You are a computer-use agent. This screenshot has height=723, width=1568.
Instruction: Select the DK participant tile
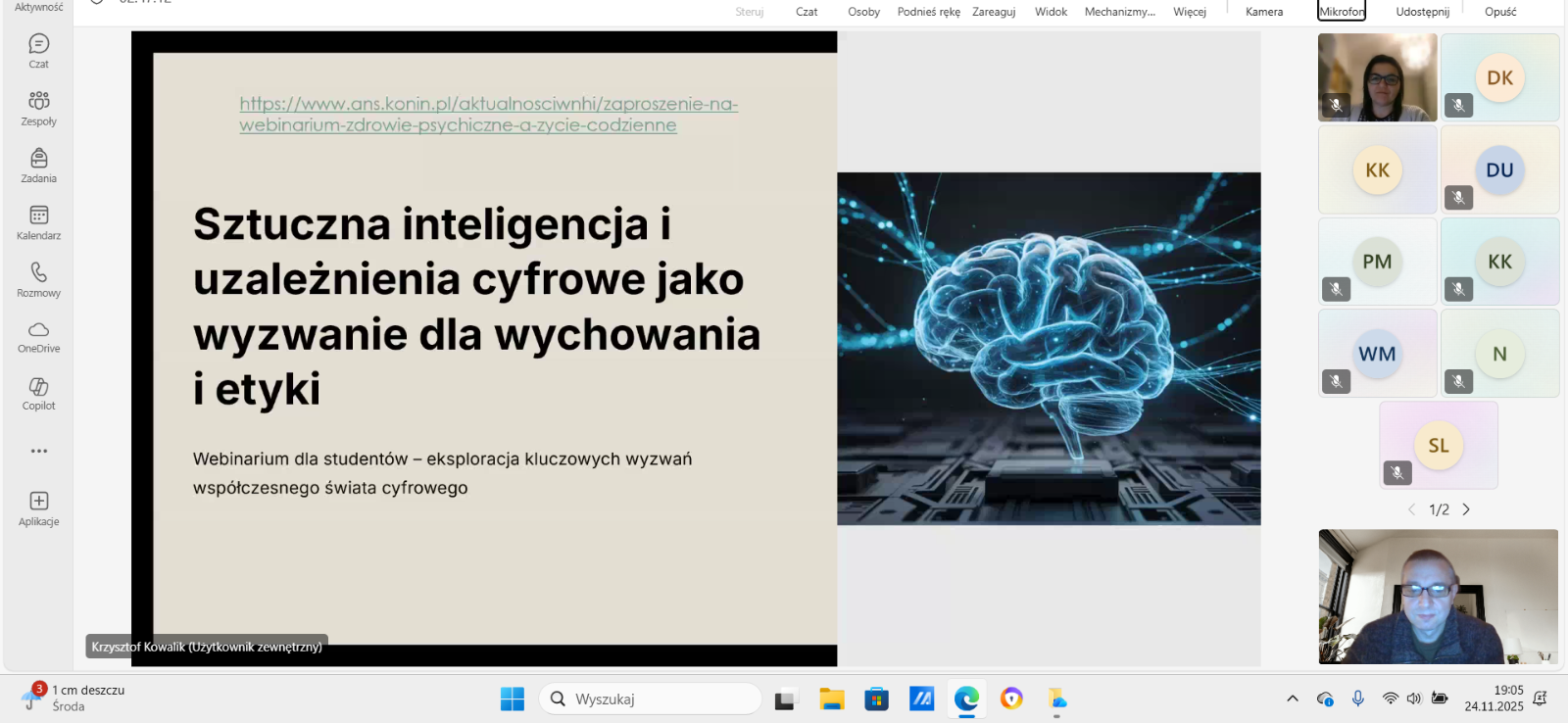click(1499, 78)
